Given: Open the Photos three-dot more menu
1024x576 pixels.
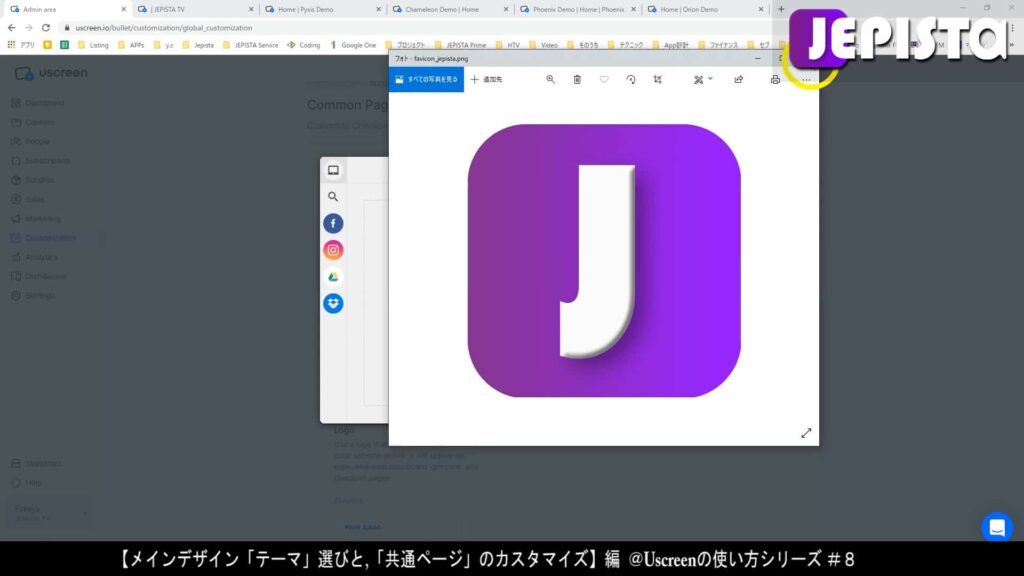Looking at the screenshot, I should [x=807, y=80].
